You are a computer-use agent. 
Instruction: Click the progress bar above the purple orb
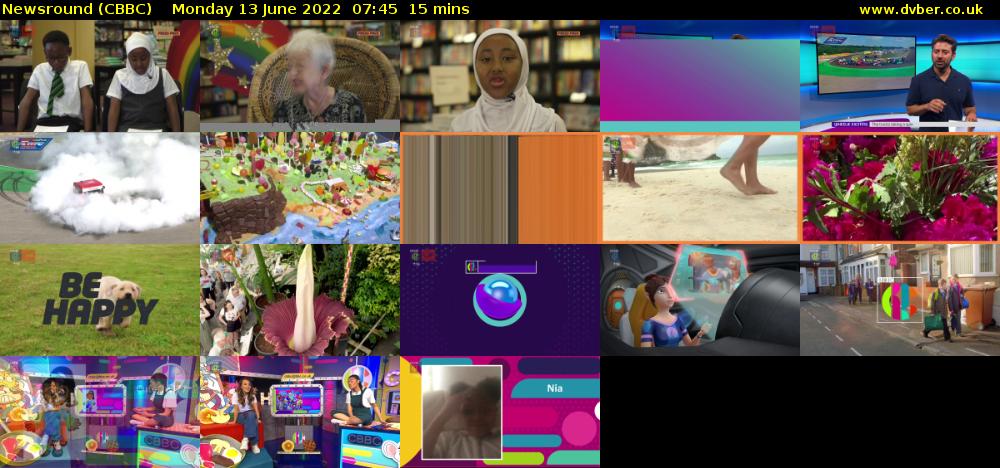click(x=502, y=267)
